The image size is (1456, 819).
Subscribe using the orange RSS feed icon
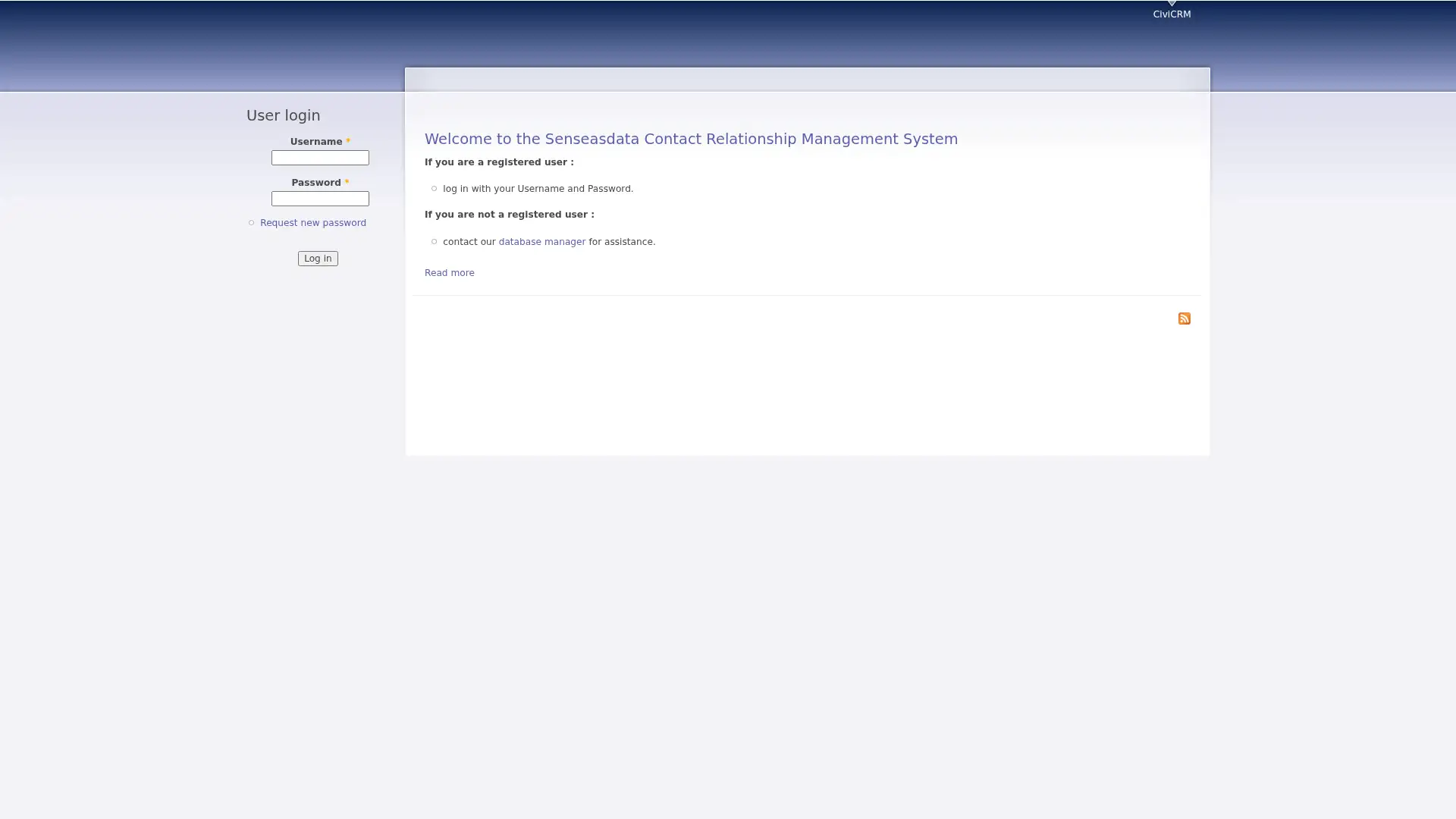pyautogui.click(x=1184, y=318)
